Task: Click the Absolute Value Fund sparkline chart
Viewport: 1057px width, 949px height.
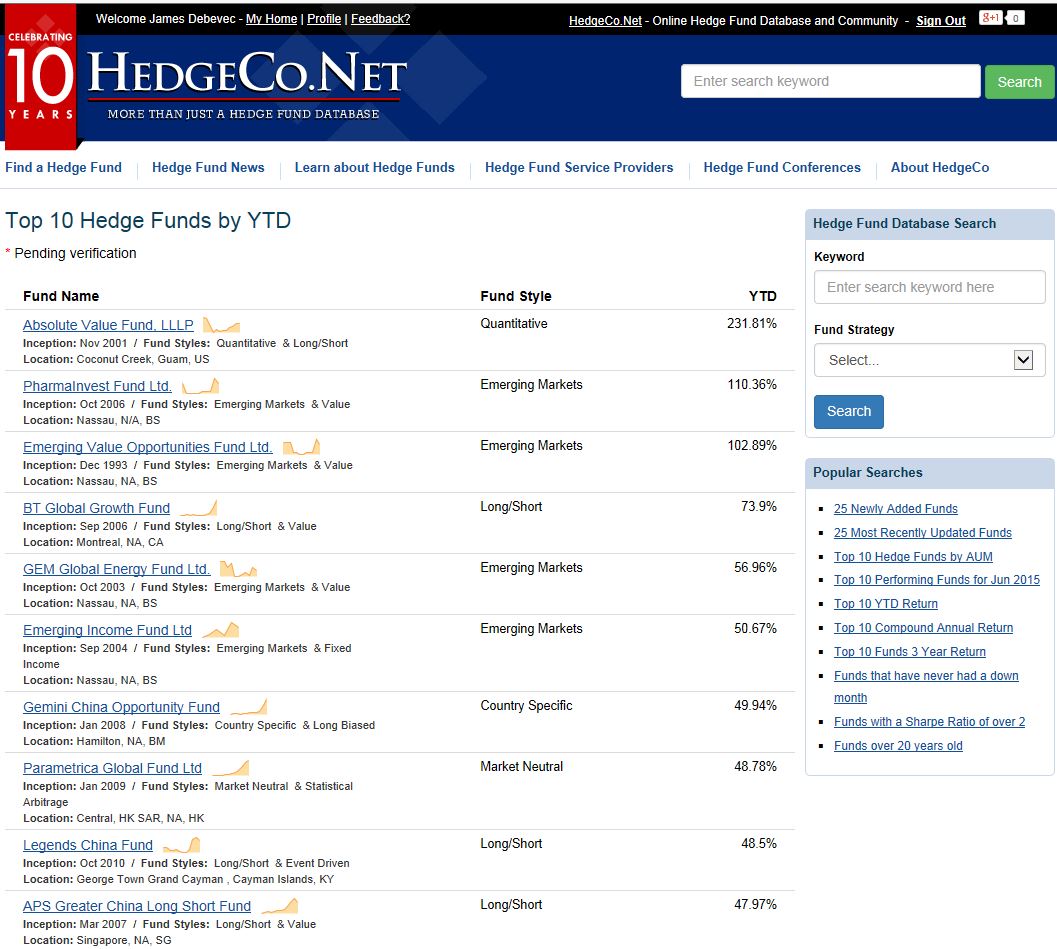Action: (221, 325)
